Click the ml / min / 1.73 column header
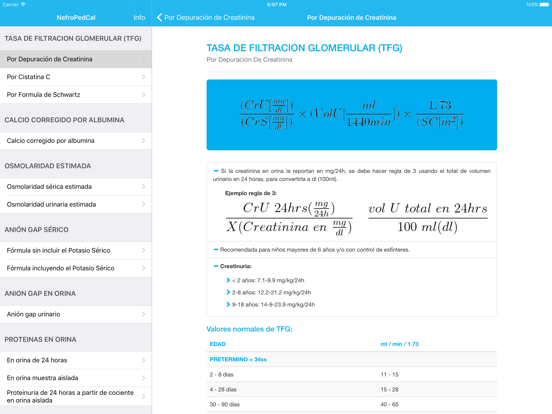The width and height of the screenshot is (552, 414). [400, 344]
